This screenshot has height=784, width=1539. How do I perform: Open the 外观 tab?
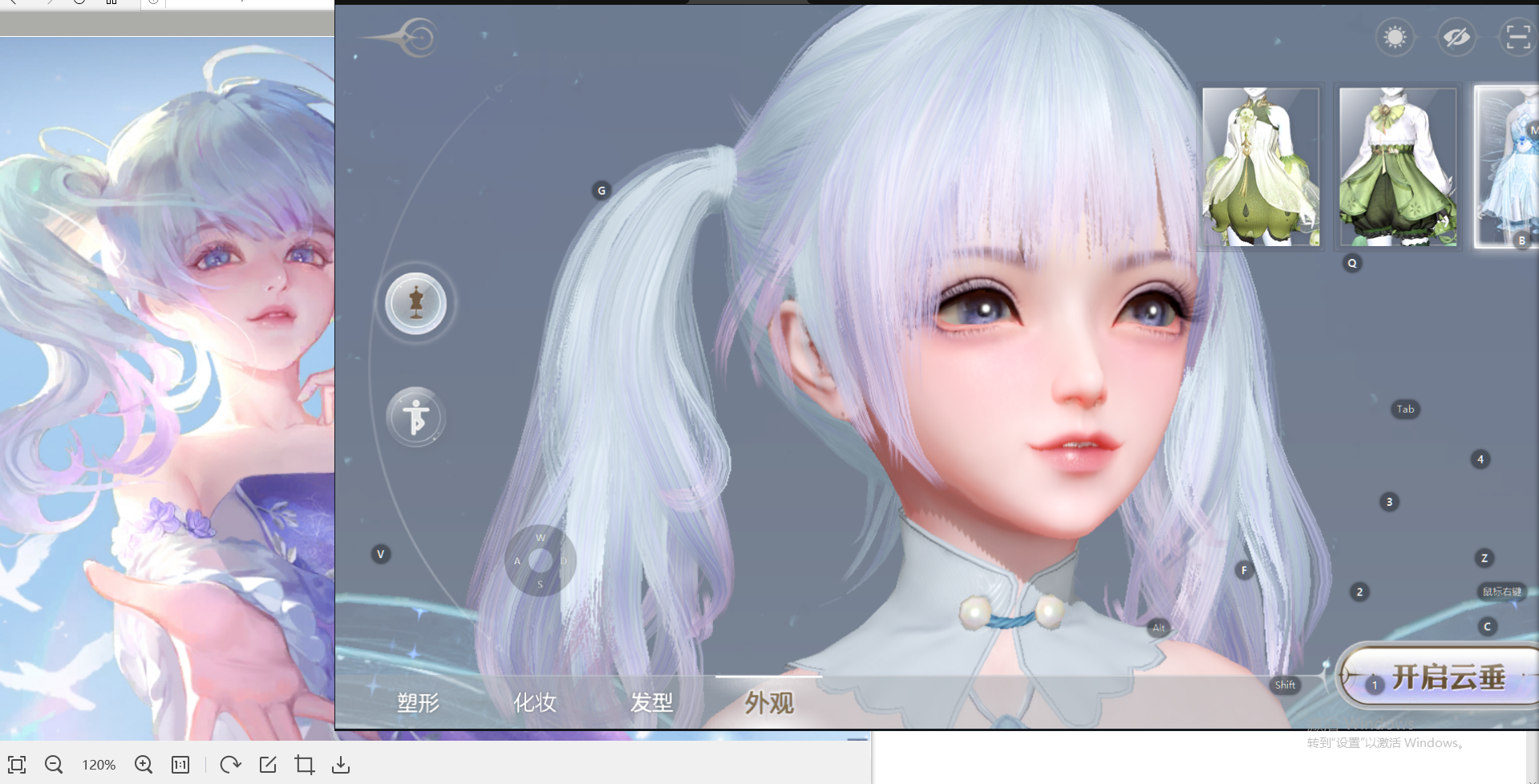click(769, 703)
